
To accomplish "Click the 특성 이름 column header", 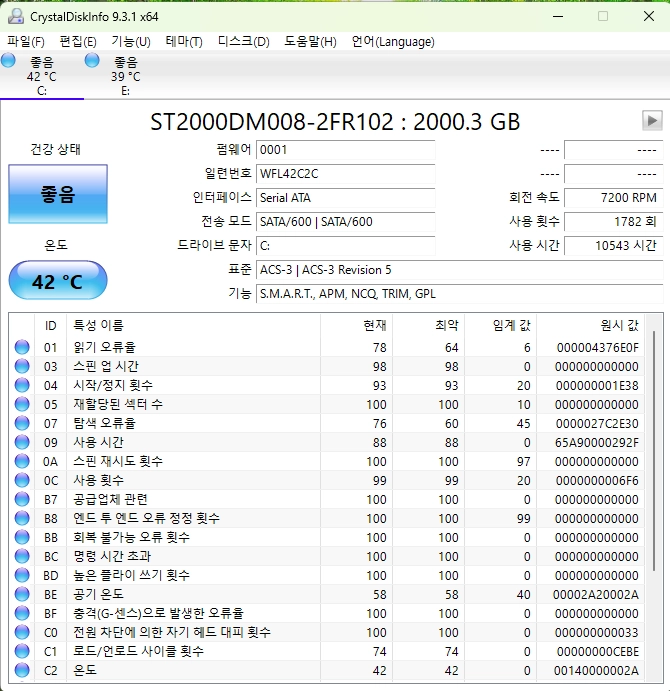I will click(x=193, y=325).
